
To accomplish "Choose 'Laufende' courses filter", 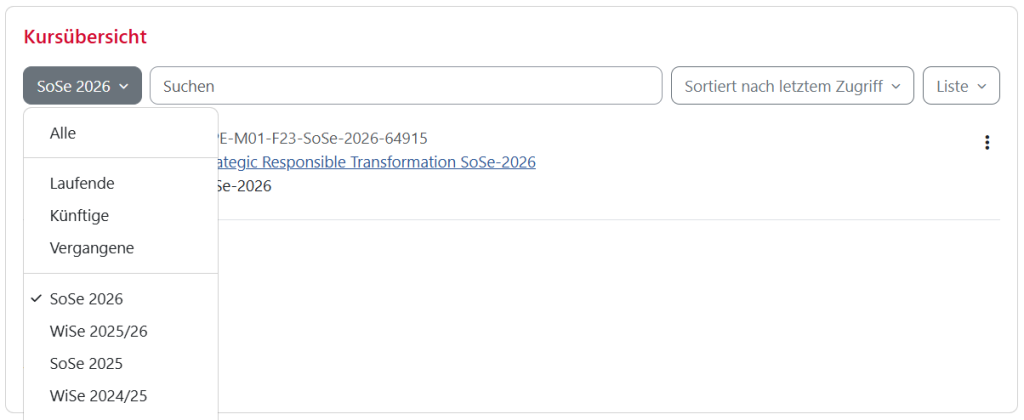I will click(x=82, y=183).
